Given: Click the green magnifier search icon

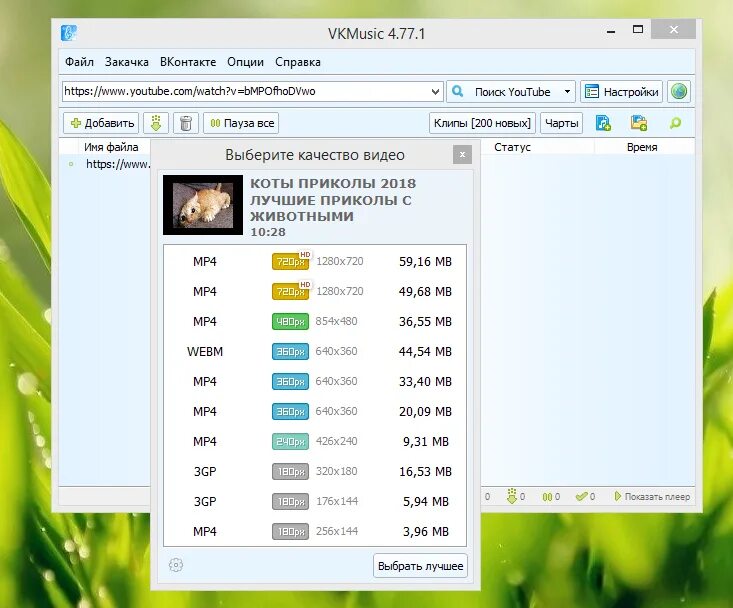Looking at the screenshot, I should 675,123.
